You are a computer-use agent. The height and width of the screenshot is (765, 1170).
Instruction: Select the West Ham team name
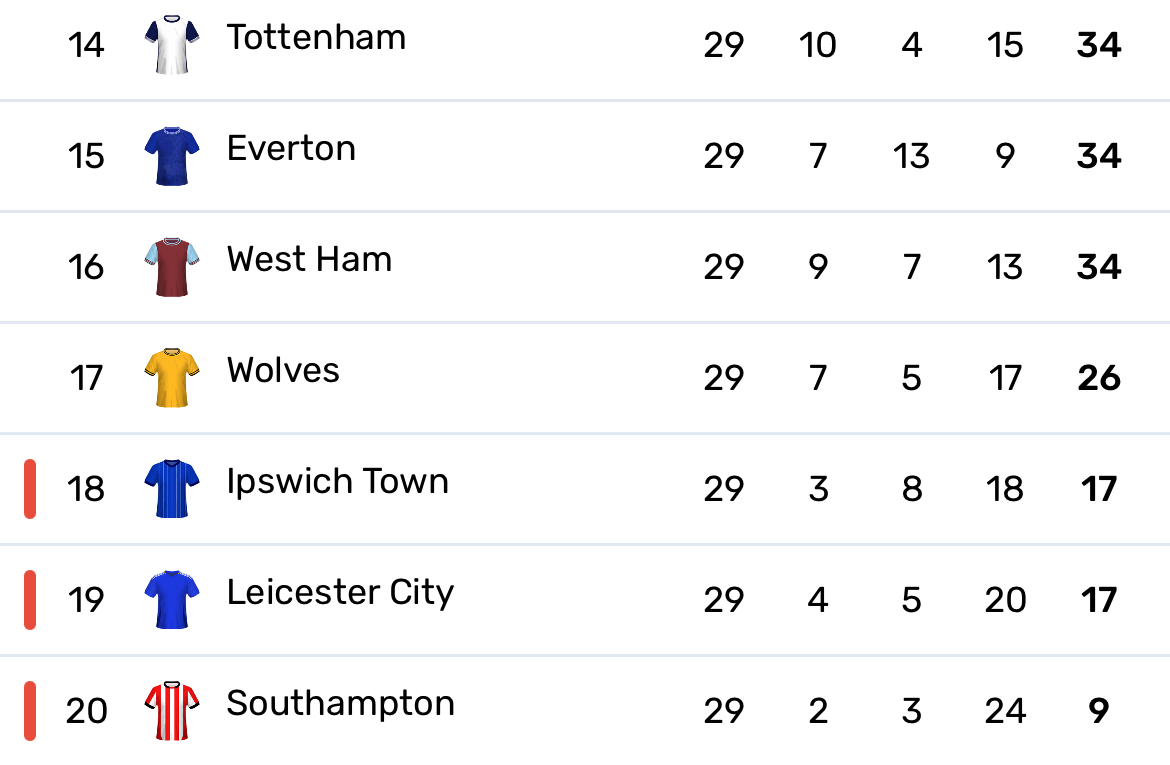point(309,260)
